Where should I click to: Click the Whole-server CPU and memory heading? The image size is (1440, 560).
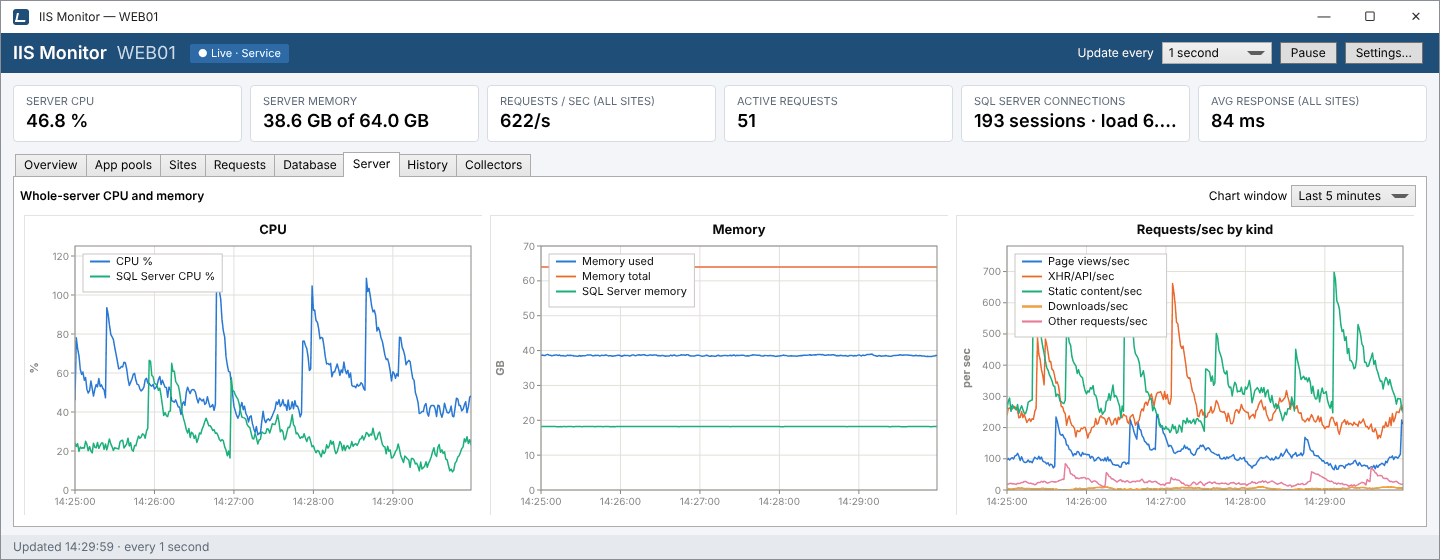pyautogui.click(x=112, y=196)
